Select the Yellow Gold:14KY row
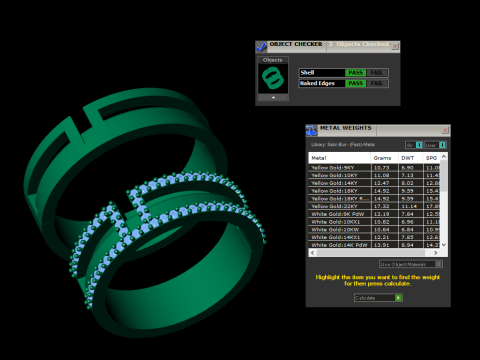 click(x=374, y=183)
